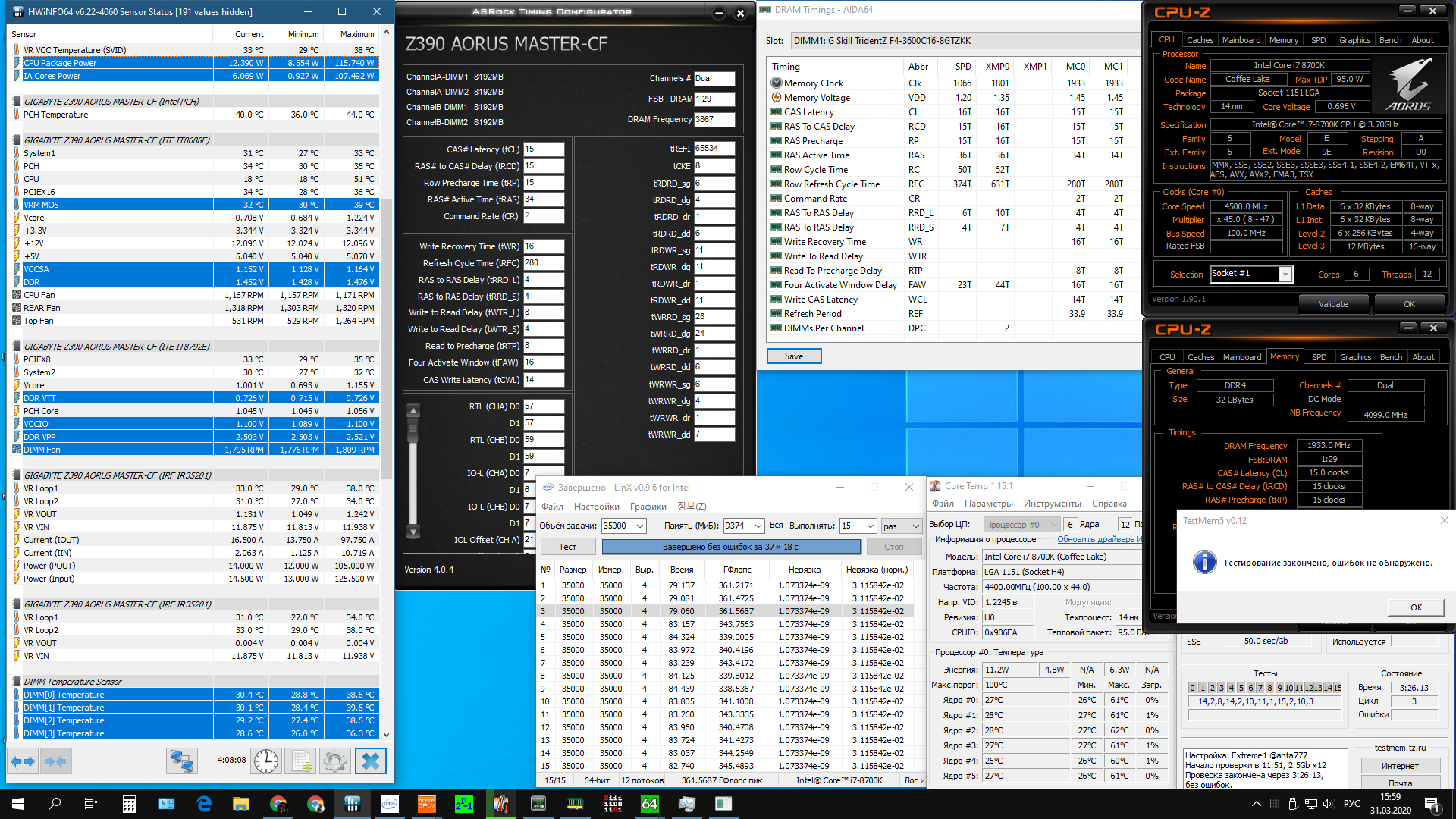Switch to CPU-Z Mainboard tab in top window
The height and width of the screenshot is (819, 1456).
click(x=1241, y=40)
